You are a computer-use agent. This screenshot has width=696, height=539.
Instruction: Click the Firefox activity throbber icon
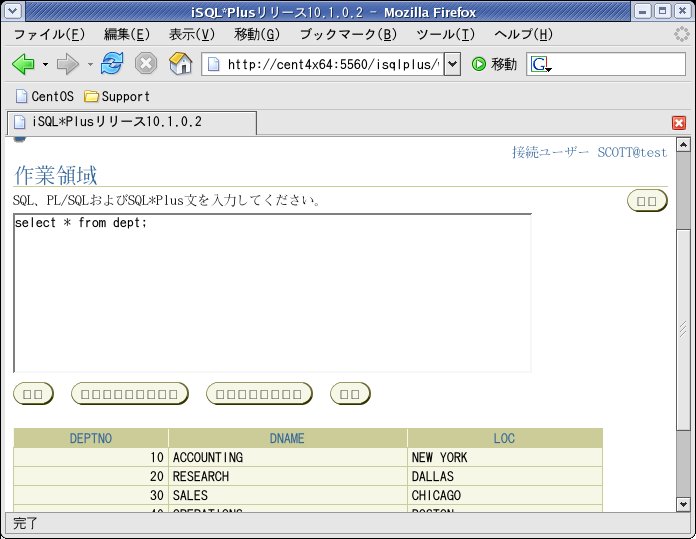pos(681,34)
